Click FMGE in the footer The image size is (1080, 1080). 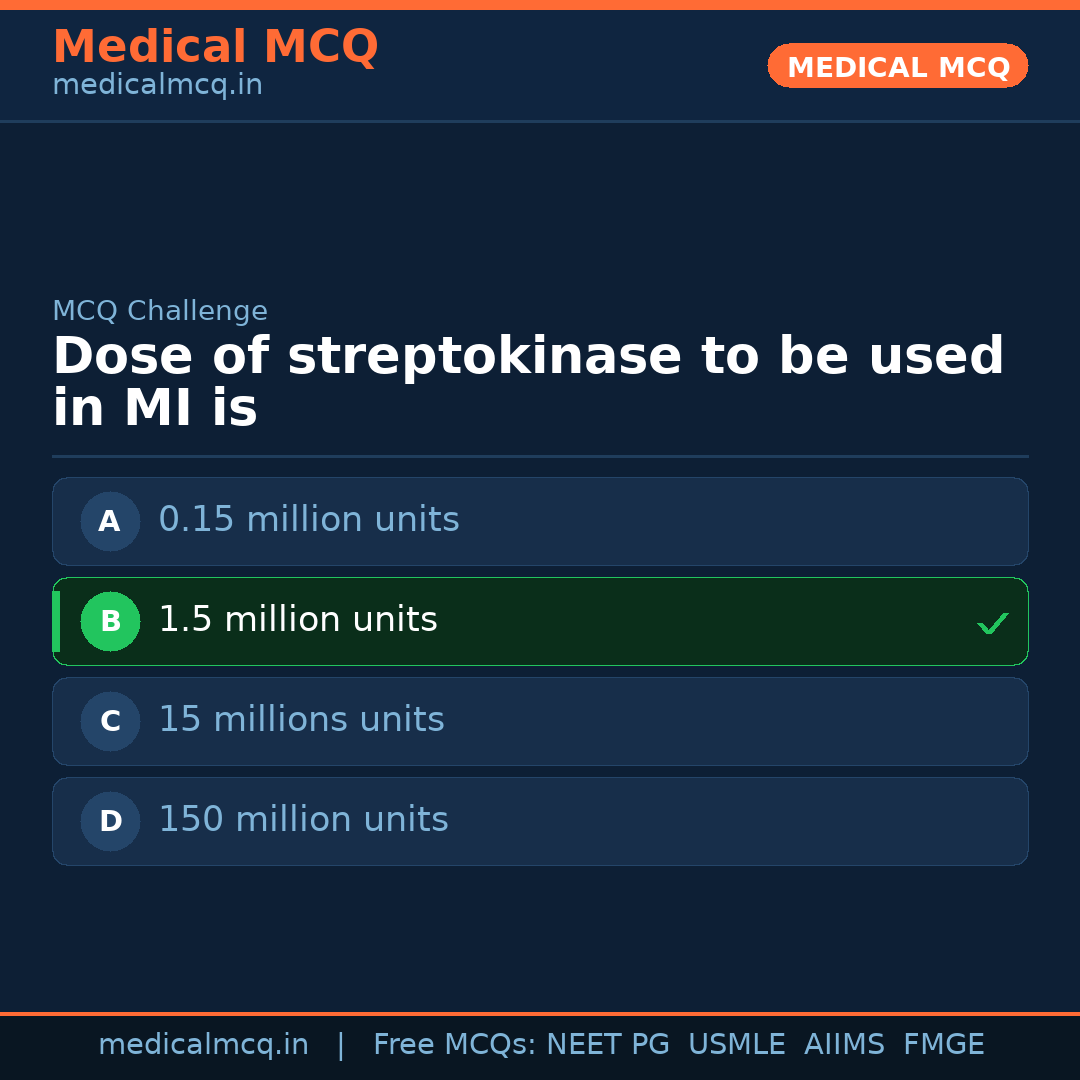(x=943, y=1045)
